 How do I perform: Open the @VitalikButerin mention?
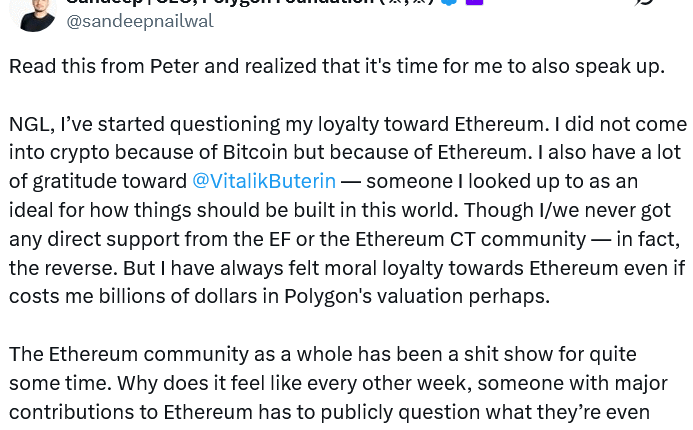point(264,181)
